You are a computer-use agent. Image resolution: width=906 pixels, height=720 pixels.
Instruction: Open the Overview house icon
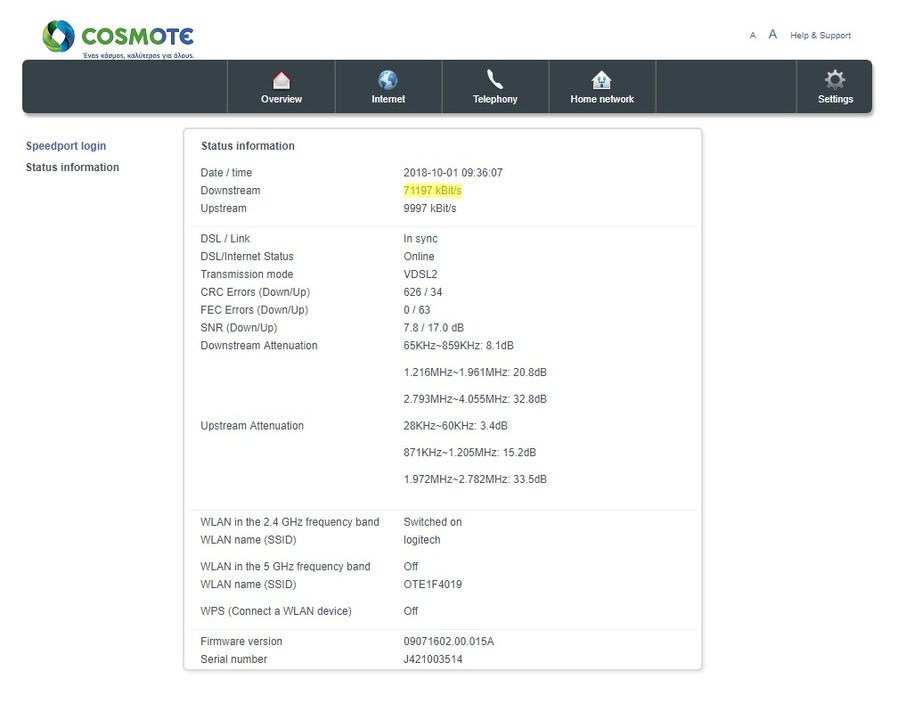click(x=281, y=80)
